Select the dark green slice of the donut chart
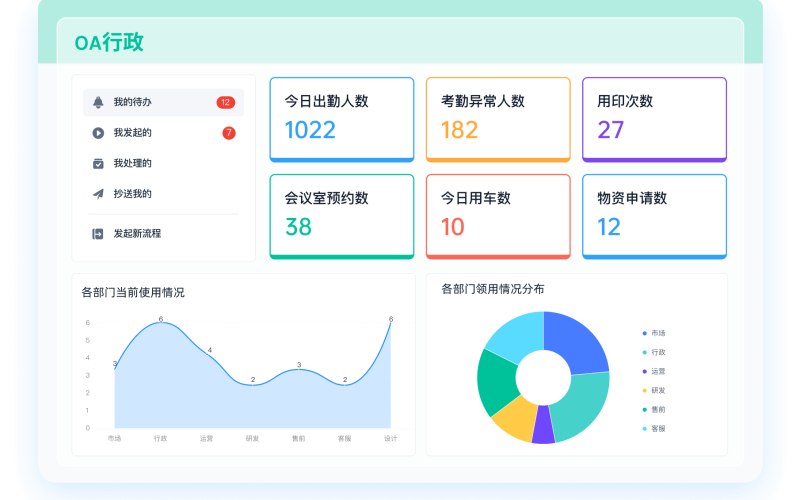Screen dimensions: 800x500 tap(496, 381)
